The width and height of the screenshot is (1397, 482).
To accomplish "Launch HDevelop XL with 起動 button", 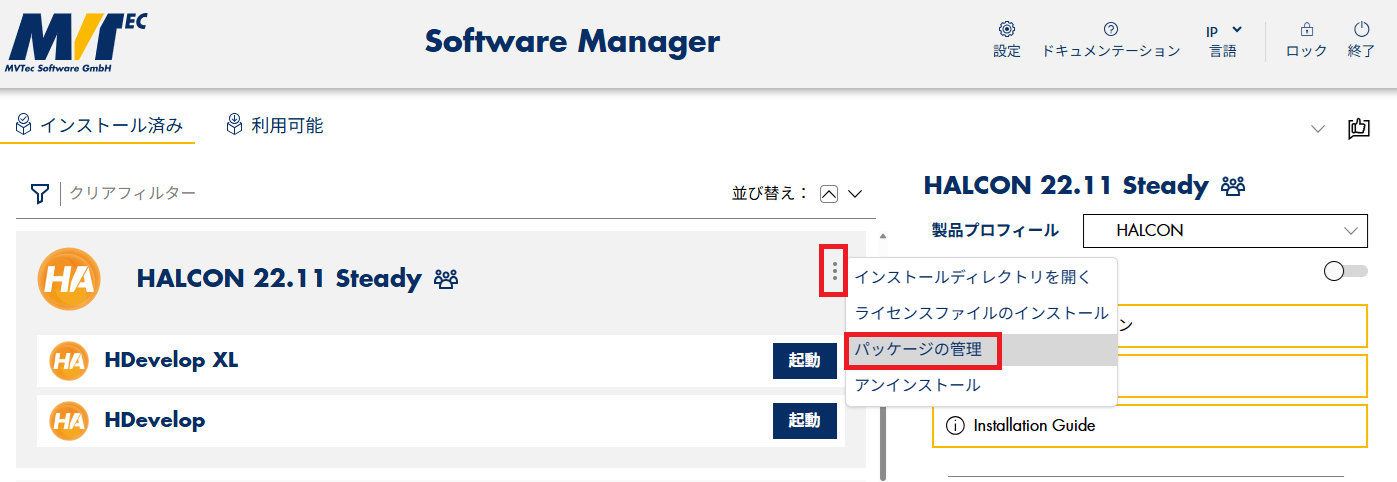I will [x=805, y=361].
